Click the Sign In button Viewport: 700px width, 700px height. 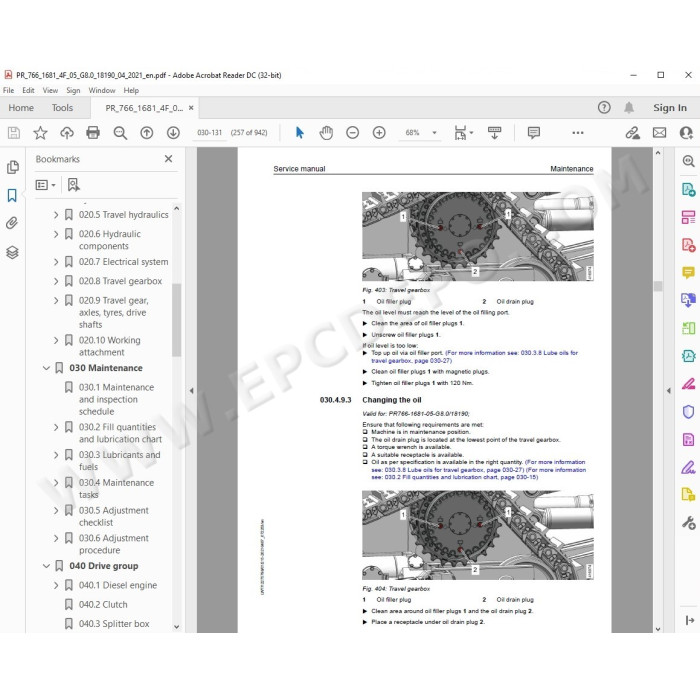point(670,108)
